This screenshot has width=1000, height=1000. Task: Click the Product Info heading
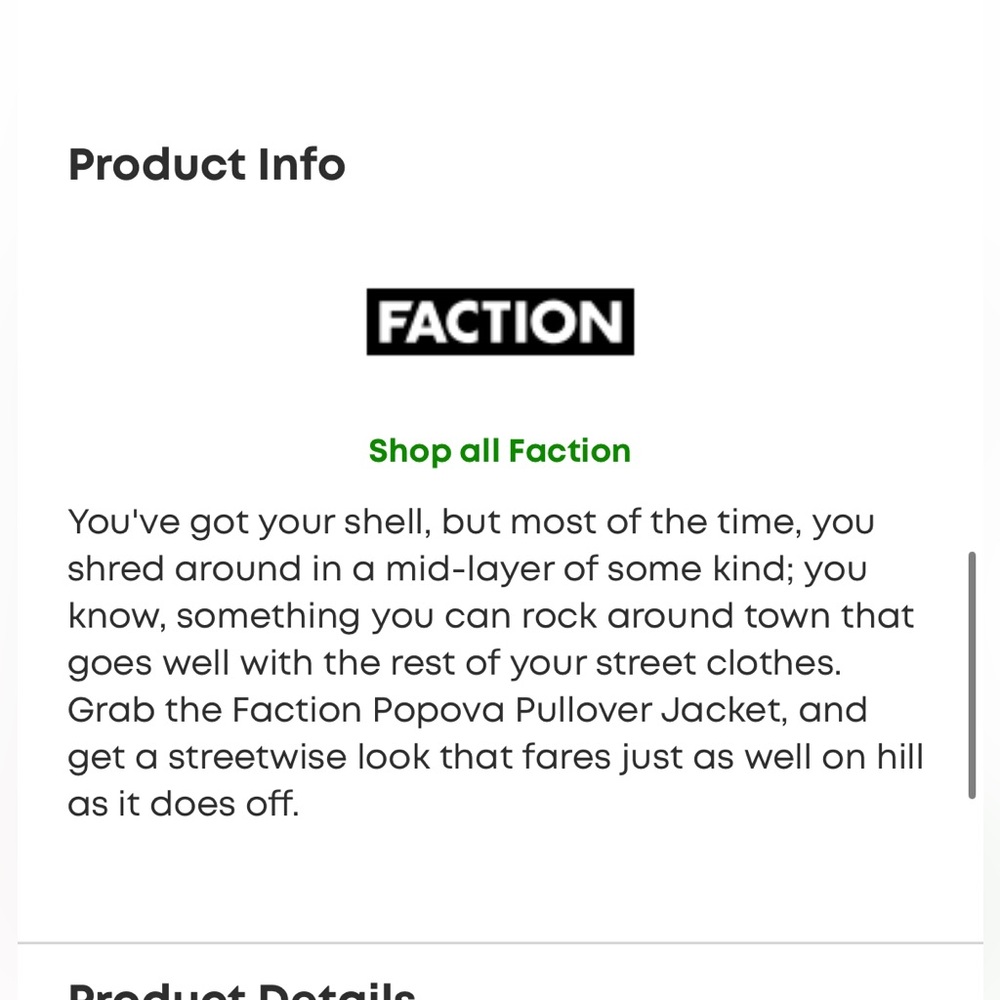pyautogui.click(x=206, y=165)
